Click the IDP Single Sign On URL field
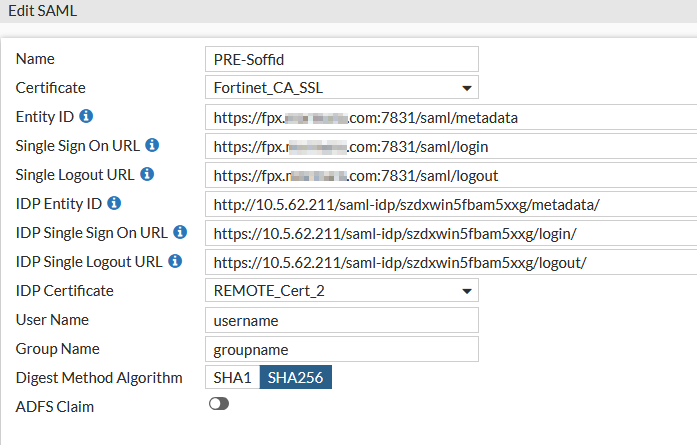This screenshot has width=697, height=445. 450,233
